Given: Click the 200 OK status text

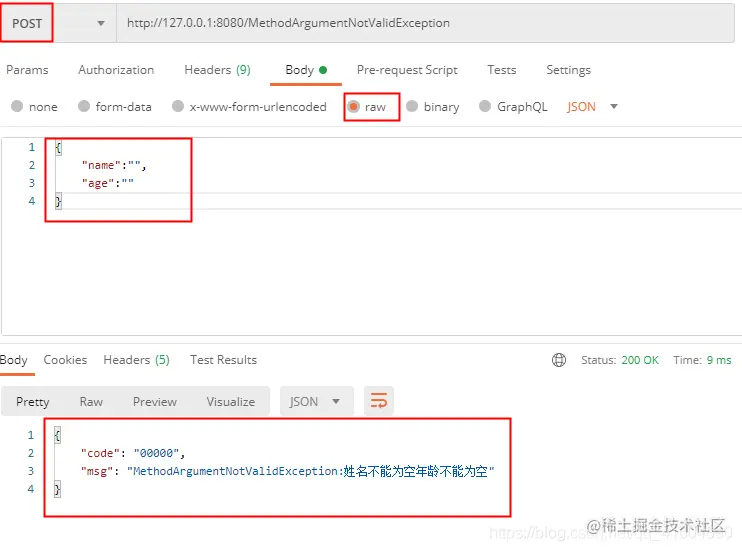Looking at the screenshot, I should point(640,360).
